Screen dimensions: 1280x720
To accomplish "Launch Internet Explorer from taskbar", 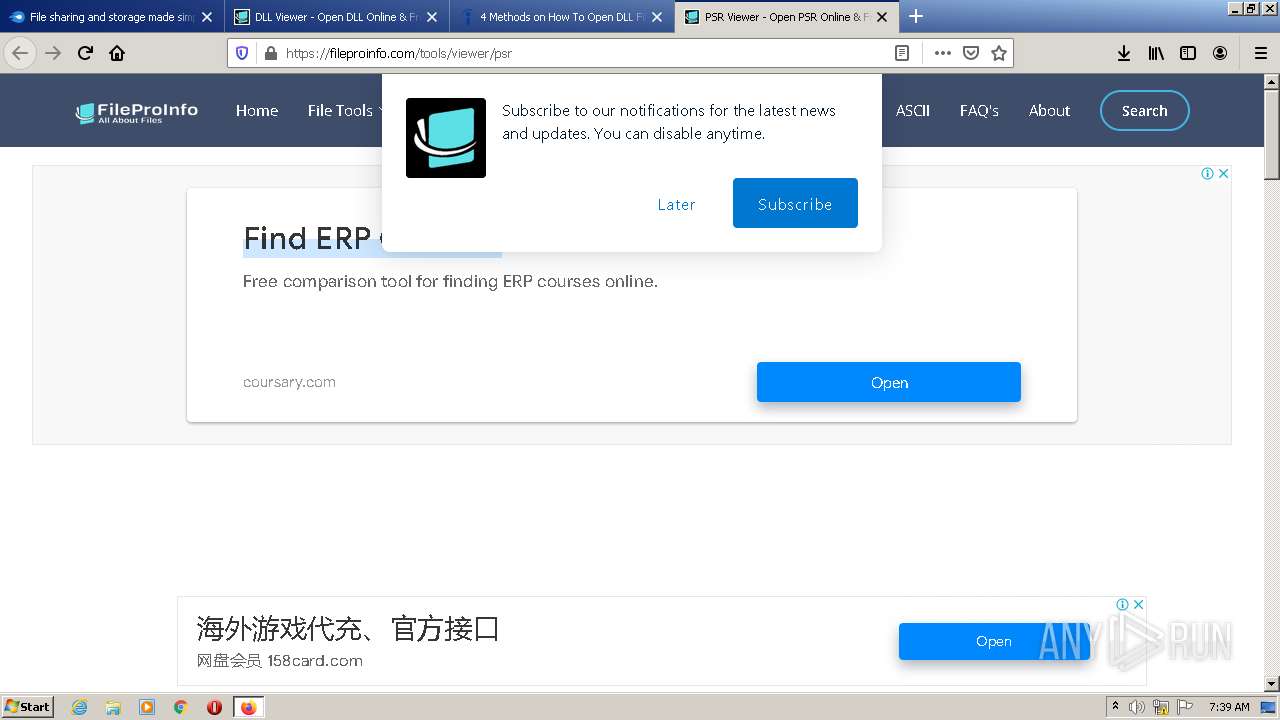I will (x=80, y=707).
